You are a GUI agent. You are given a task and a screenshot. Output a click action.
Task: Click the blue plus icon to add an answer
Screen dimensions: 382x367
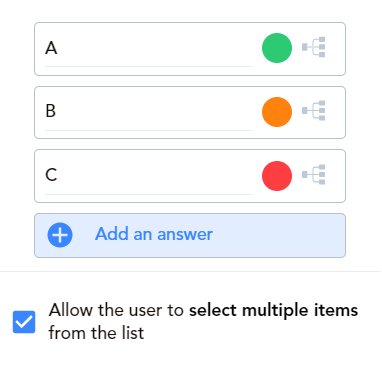coord(60,235)
